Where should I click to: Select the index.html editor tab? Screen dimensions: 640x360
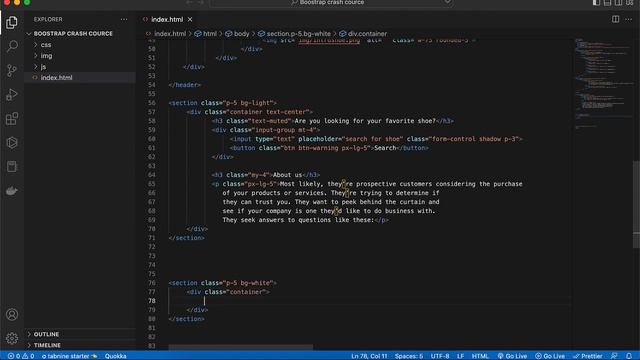(x=167, y=19)
